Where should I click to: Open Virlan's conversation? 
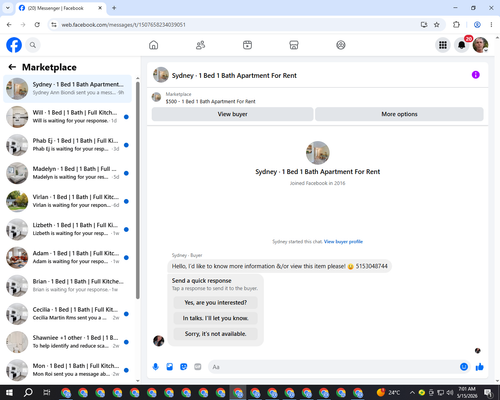click(x=67, y=201)
